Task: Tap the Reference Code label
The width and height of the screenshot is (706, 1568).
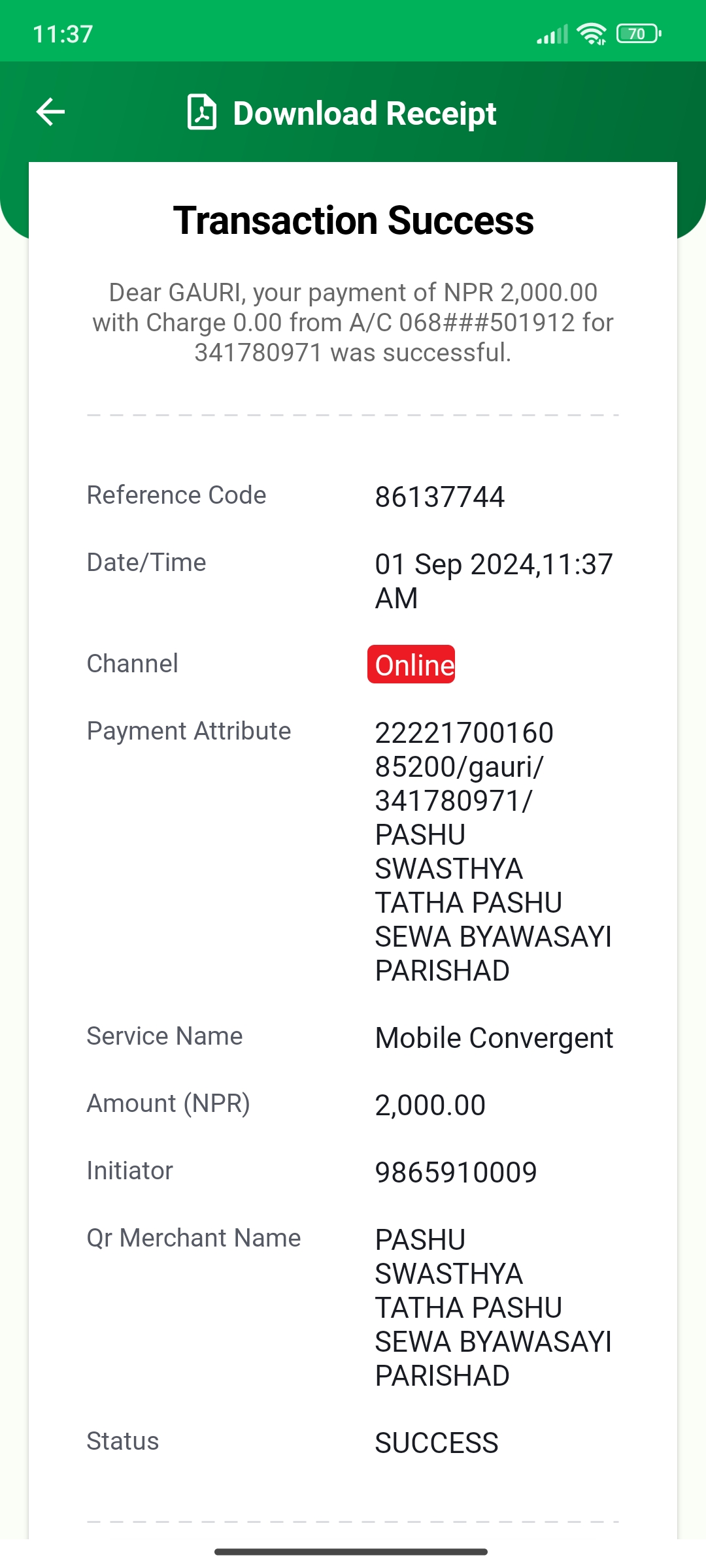Action: point(176,495)
